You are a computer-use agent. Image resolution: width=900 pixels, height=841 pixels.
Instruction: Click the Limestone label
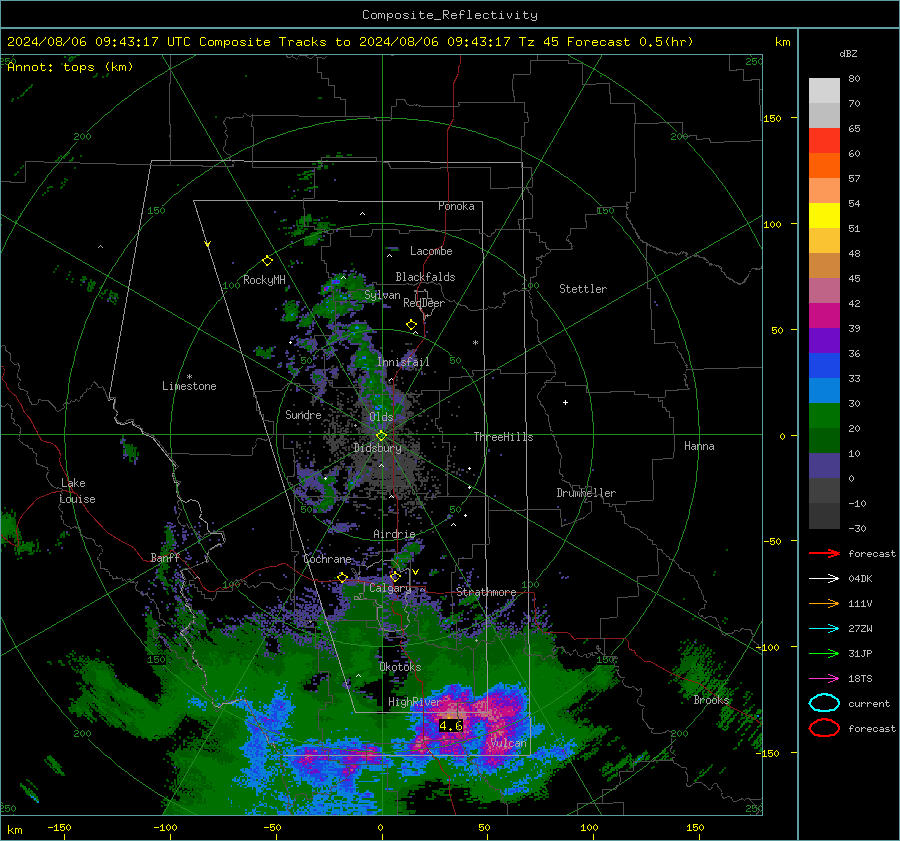tap(189, 386)
